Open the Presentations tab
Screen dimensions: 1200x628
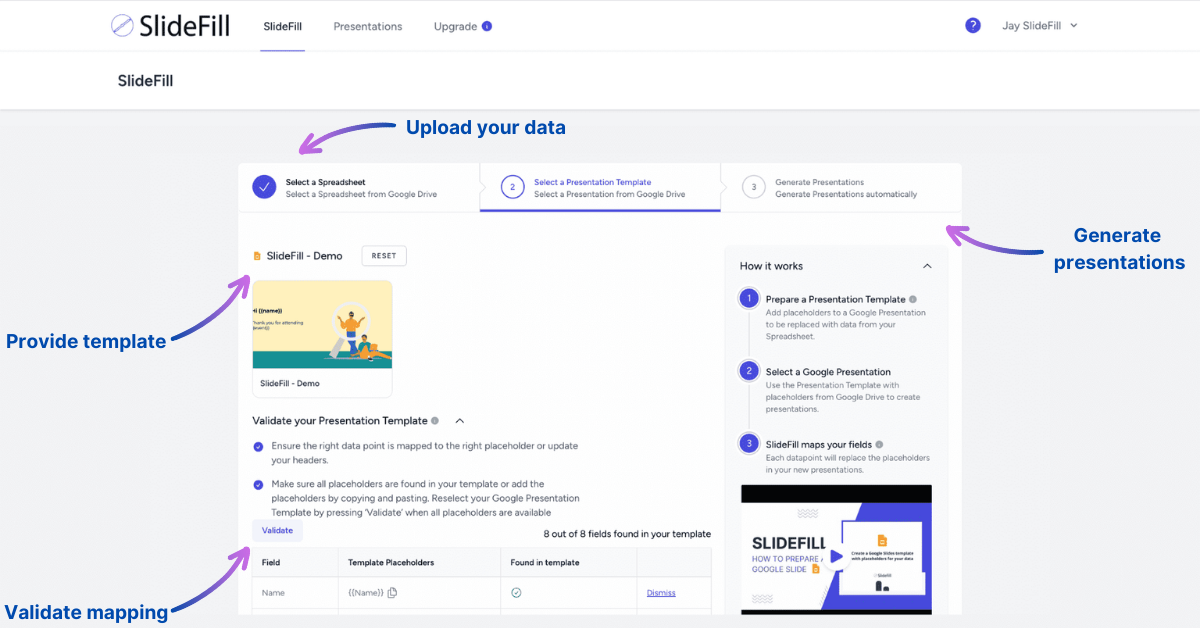[x=368, y=27]
